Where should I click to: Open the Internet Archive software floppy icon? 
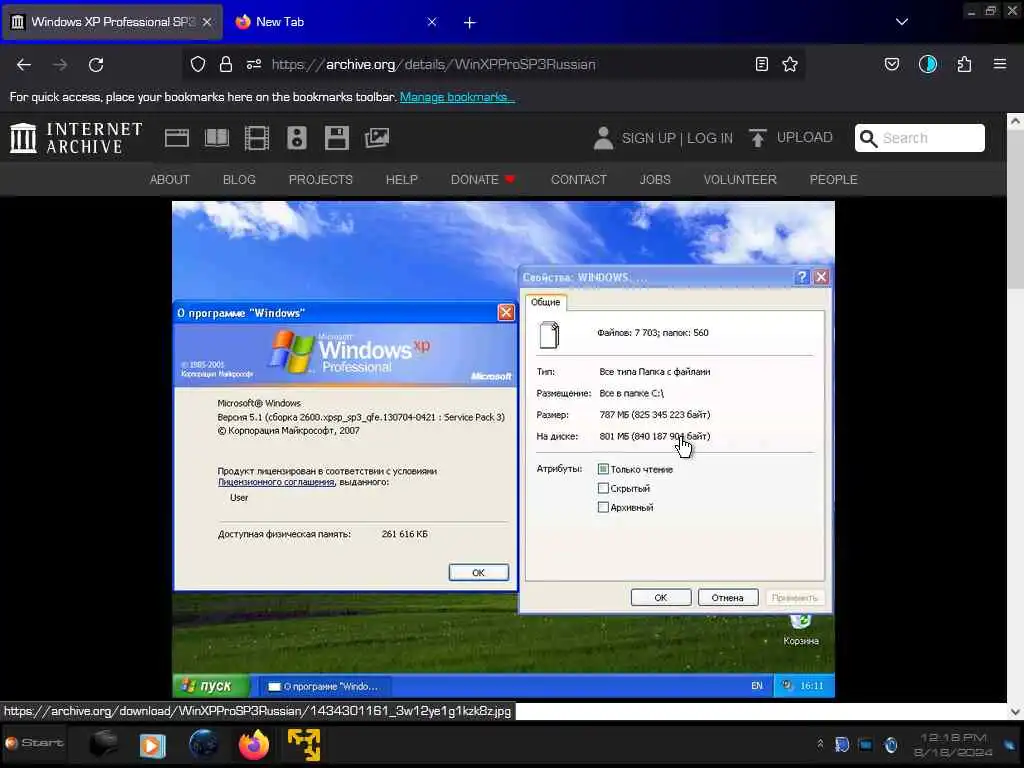point(337,138)
